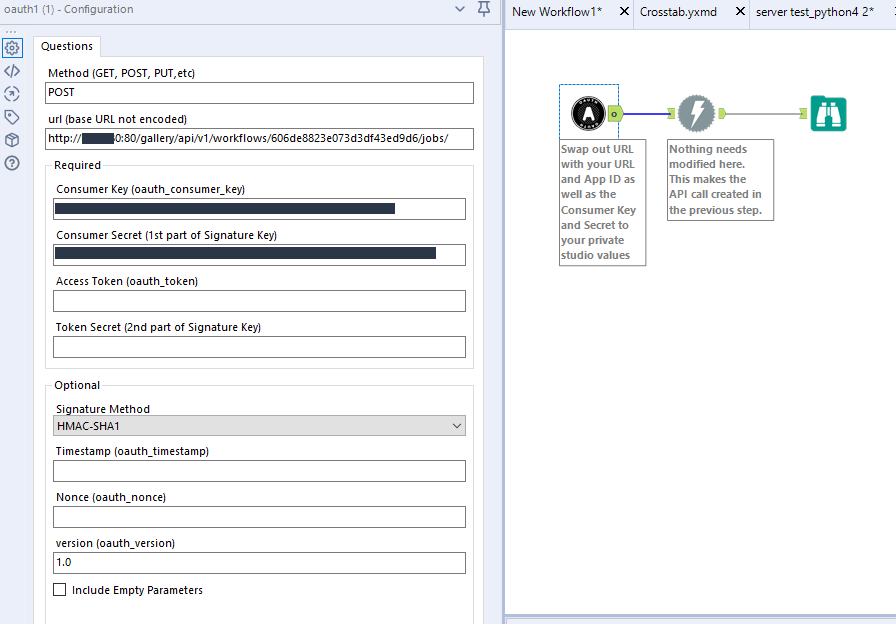Screen dimensions: 896x624
Task: Click the circular arrow icon in the sidebar
Action: pyautogui.click(x=12, y=93)
